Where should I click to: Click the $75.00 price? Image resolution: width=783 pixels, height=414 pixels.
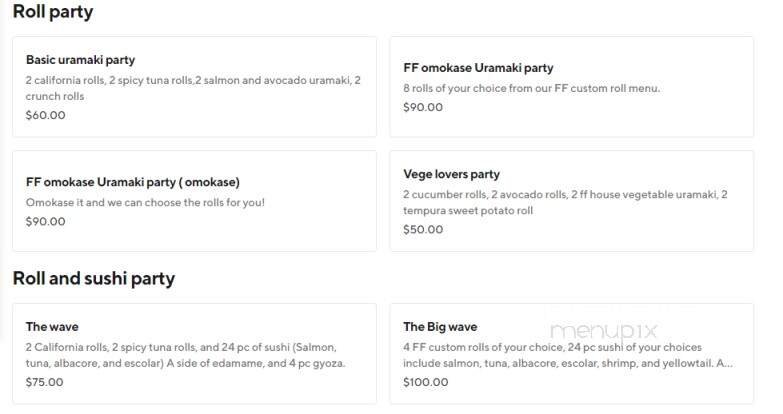tap(45, 382)
